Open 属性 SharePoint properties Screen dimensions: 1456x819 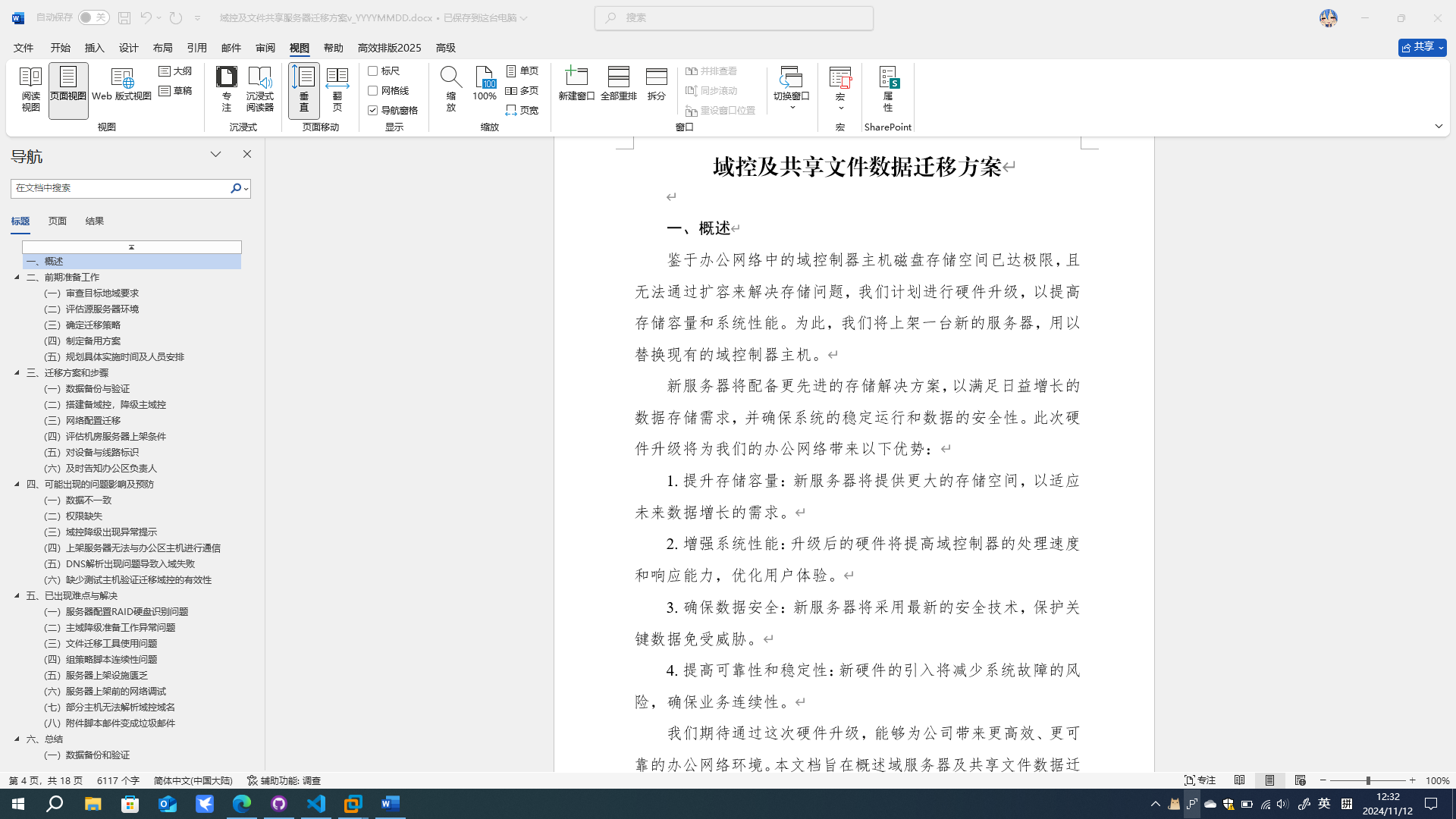[888, 90]
